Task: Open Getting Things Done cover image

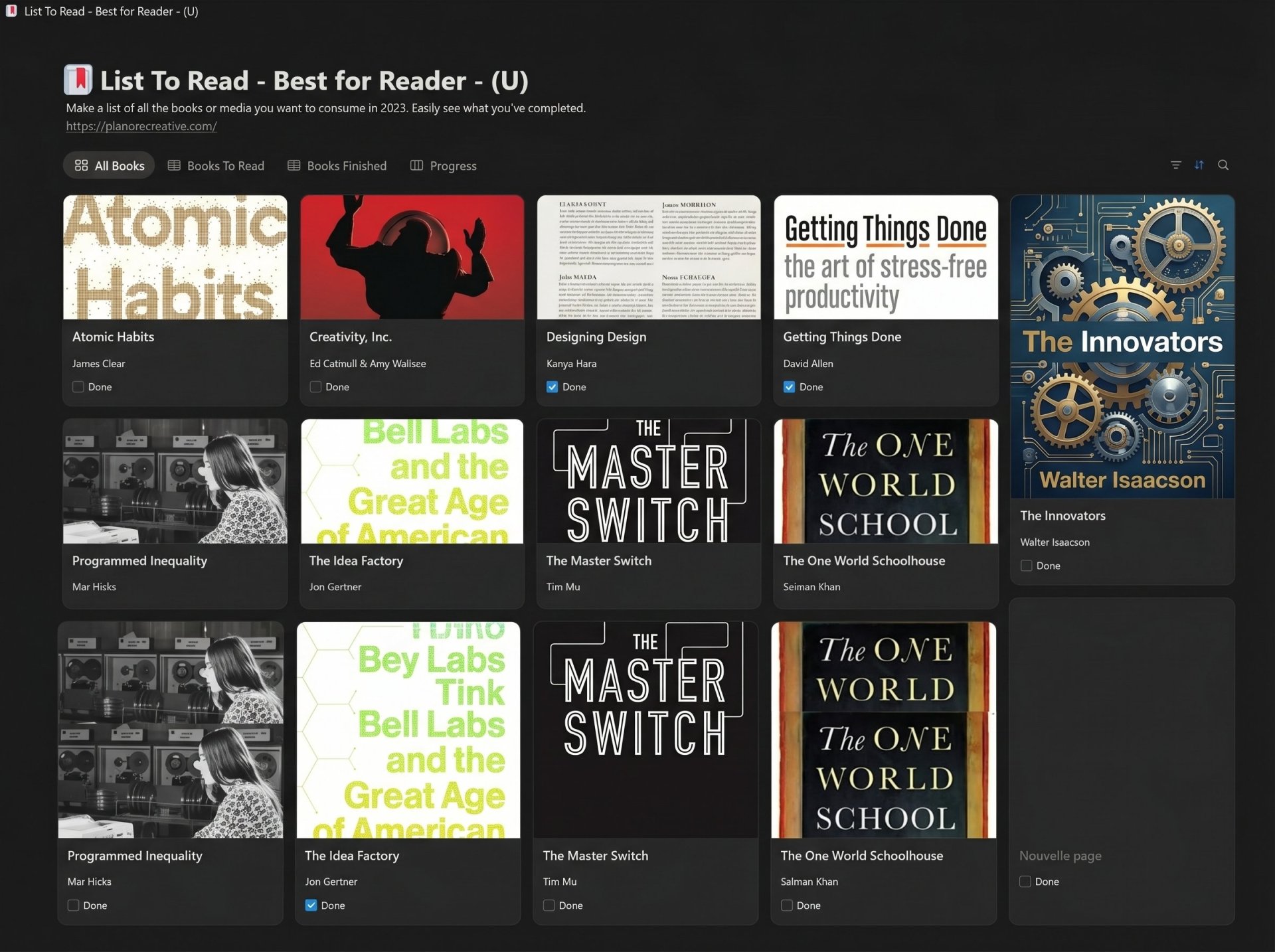Action: point(885,258)
